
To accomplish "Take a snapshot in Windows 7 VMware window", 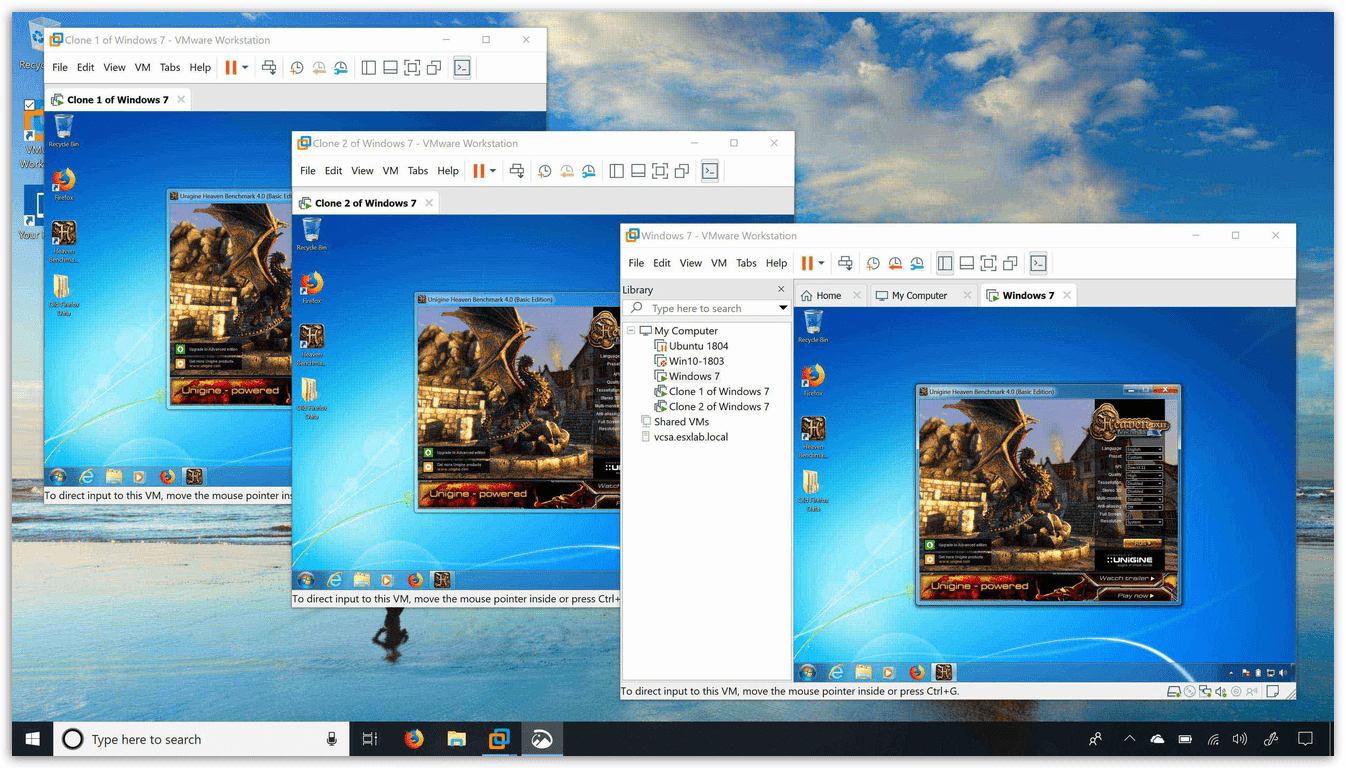I will (873, 263).
